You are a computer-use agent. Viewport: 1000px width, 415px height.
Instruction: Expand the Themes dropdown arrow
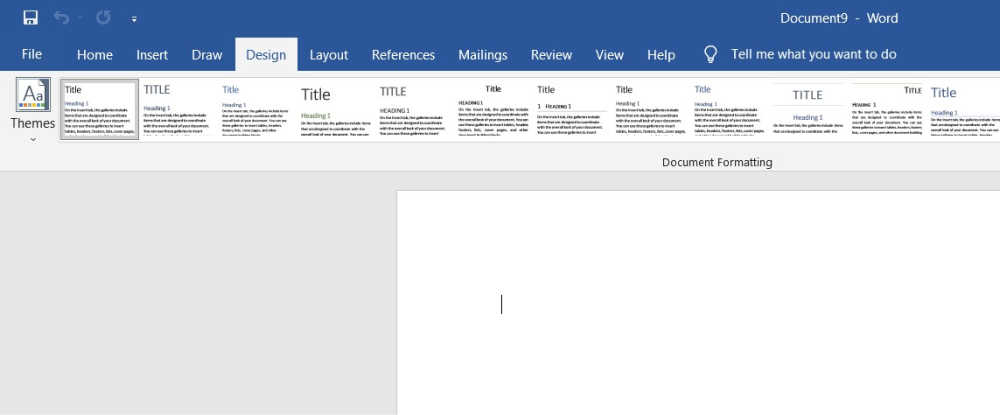33,140
